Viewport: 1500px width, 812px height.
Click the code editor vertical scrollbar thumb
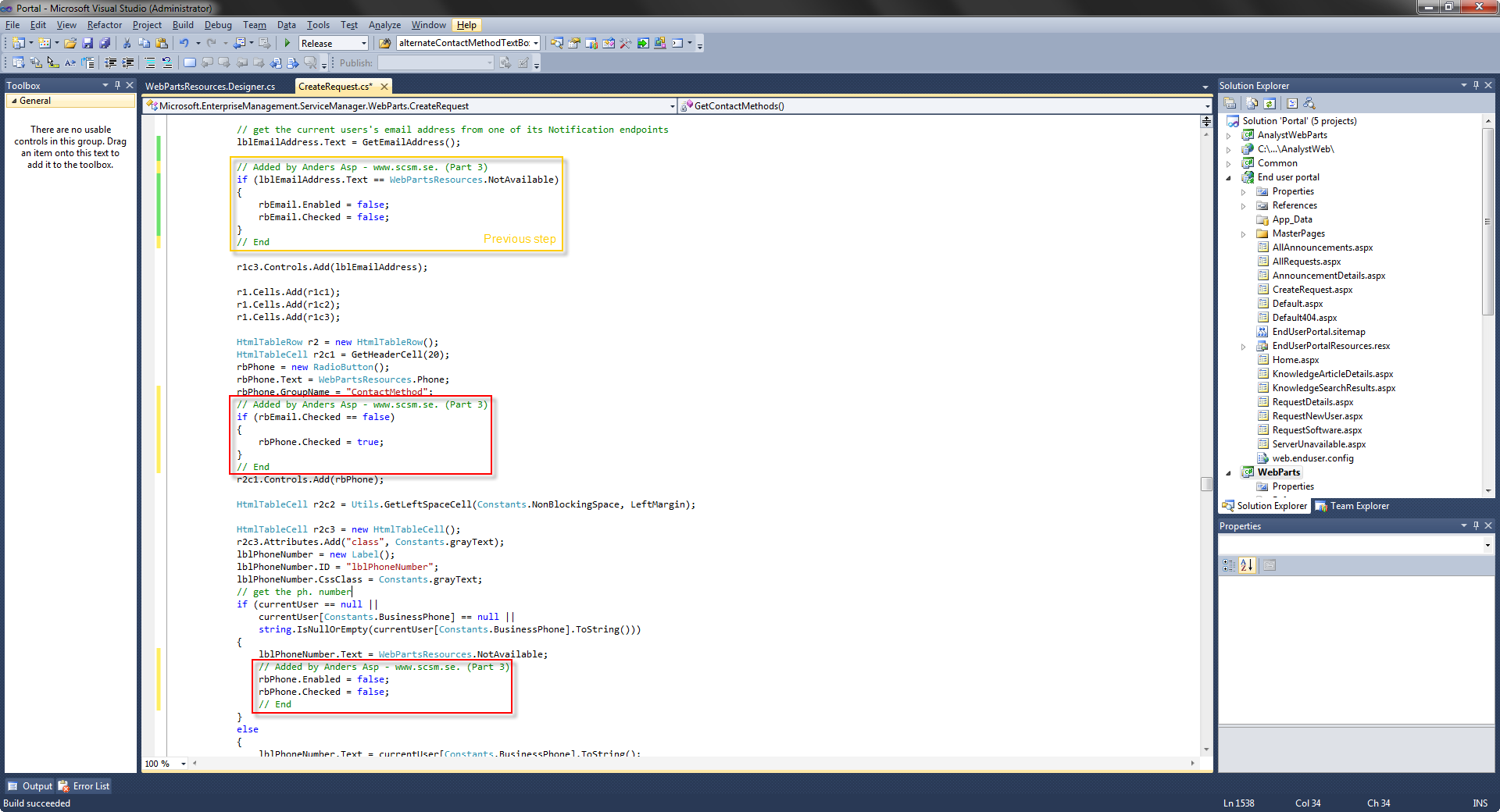pyautogui.click(x=1206, y=483)
